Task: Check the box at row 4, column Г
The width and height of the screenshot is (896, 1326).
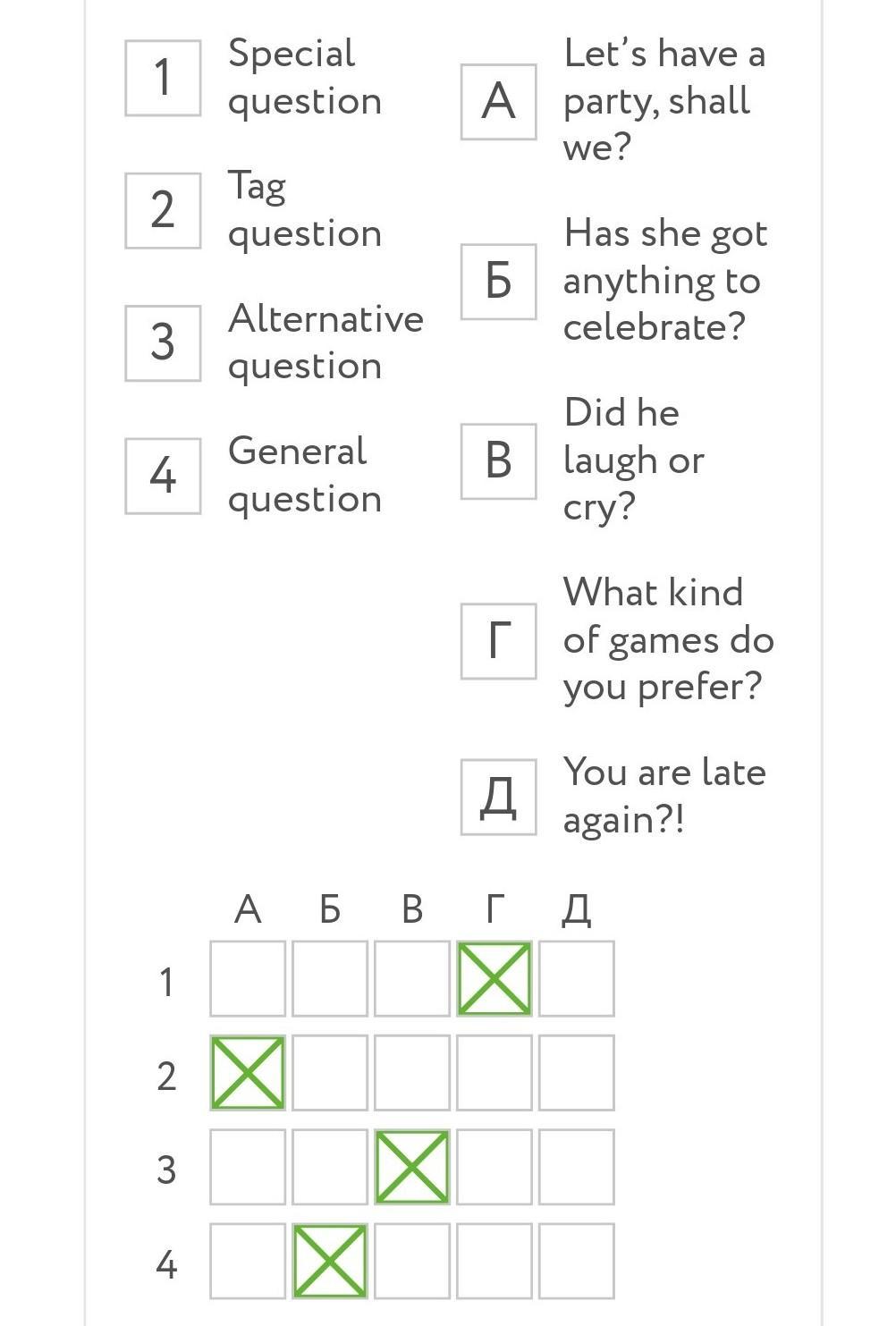Action: pos(494,1261)
